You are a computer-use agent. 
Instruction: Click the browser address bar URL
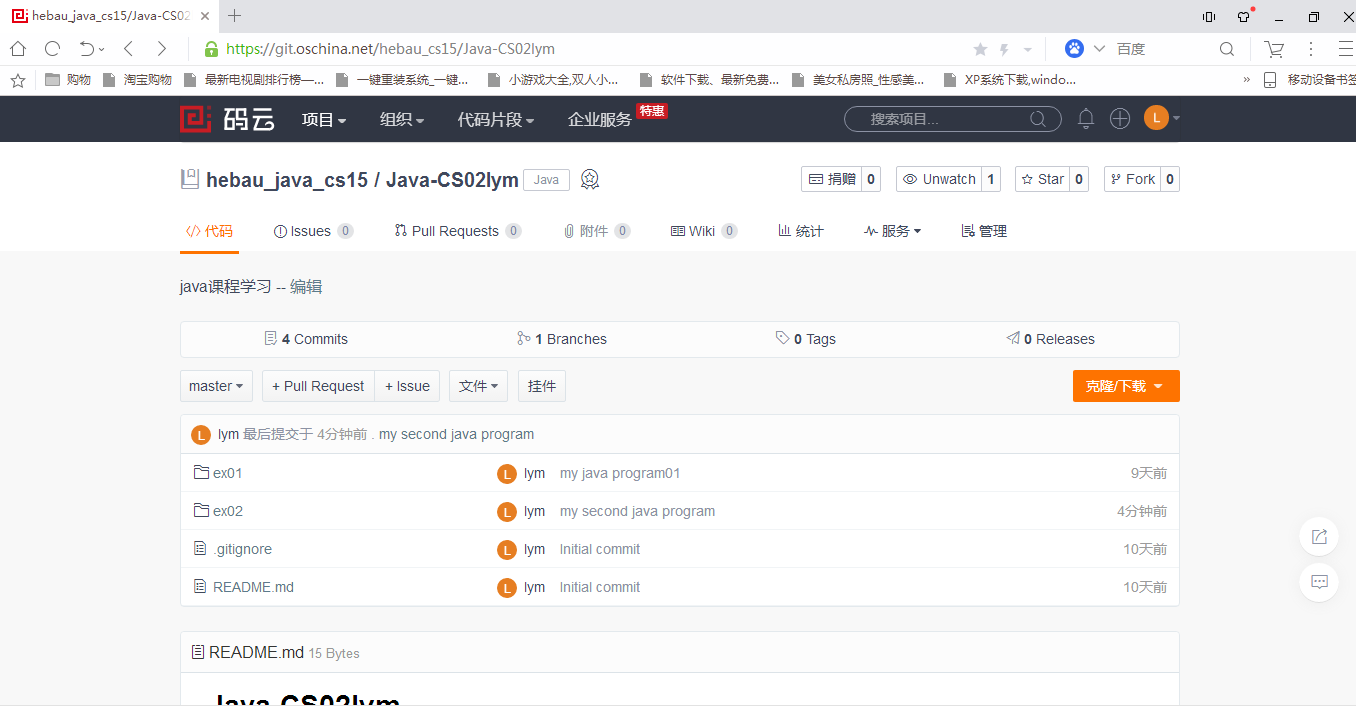(x=390, y=49)
